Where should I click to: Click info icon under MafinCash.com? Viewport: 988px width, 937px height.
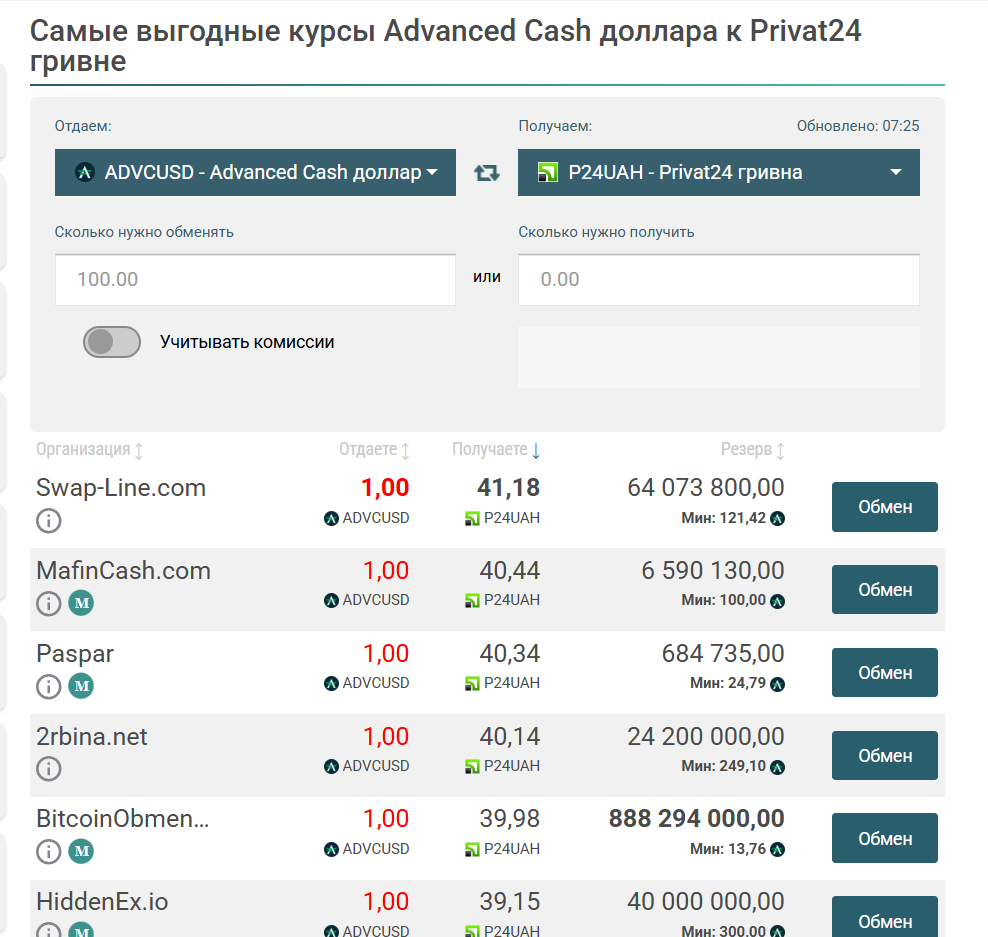click(49, 604)
